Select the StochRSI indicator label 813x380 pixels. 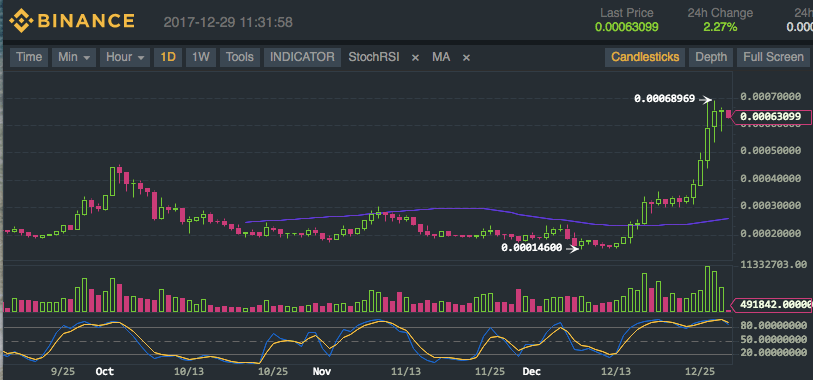(374, 57)
